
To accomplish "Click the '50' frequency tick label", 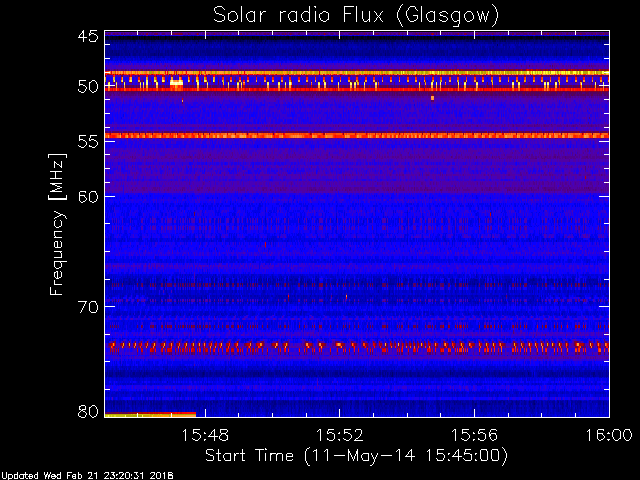I will click(88, 86).
